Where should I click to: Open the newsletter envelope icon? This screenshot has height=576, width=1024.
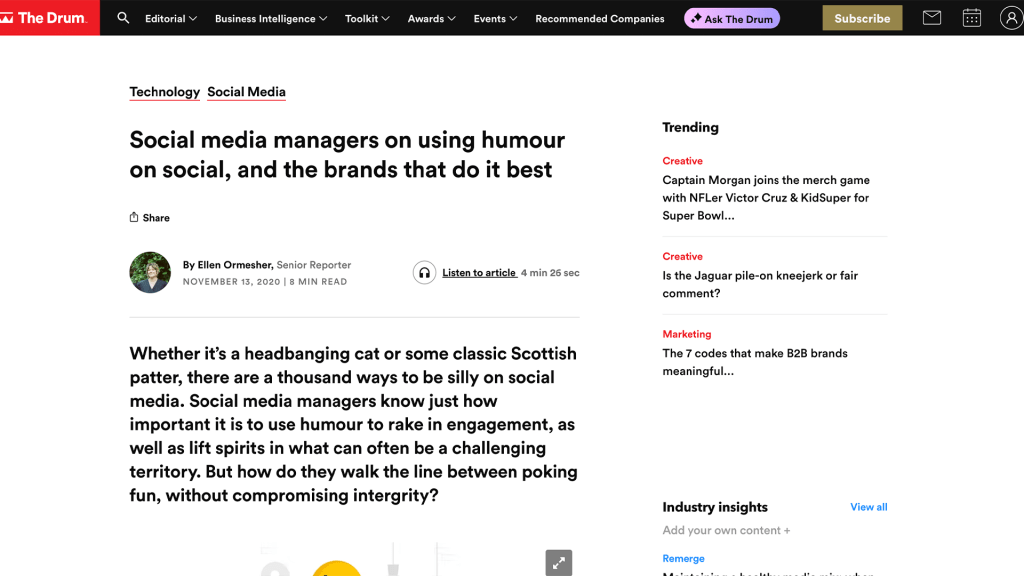point(931,18)
